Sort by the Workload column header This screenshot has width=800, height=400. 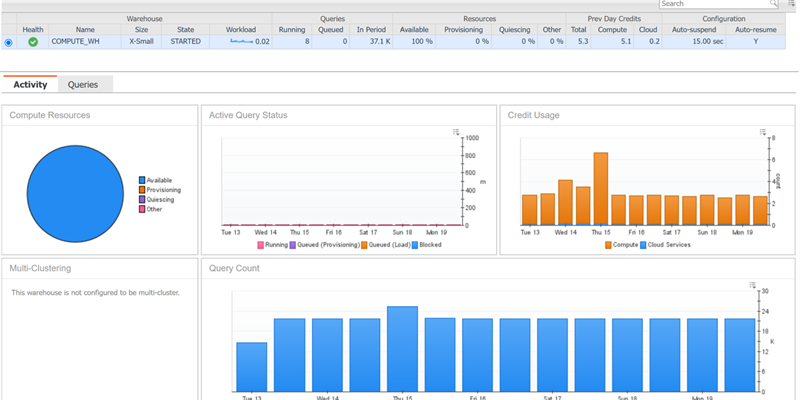241,30
